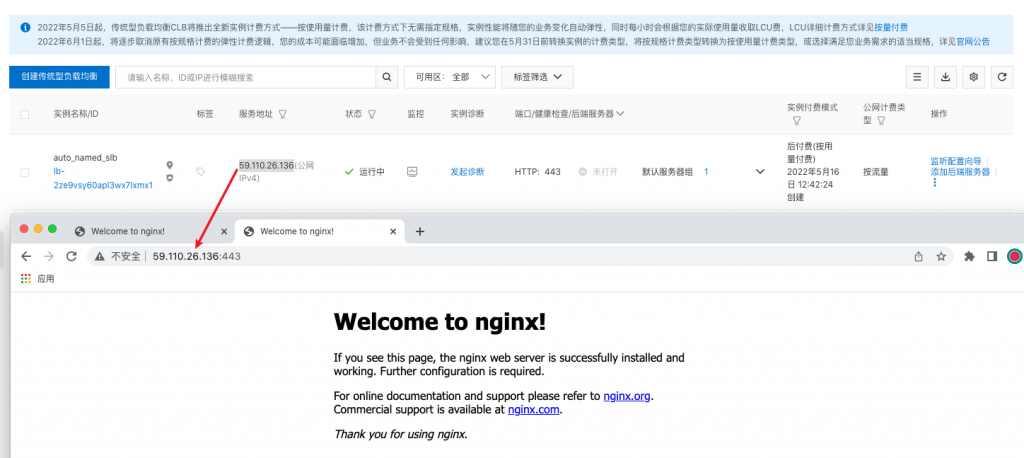Click the browser forward arrow
This screenshot has height=458, width=1024.
49,257
